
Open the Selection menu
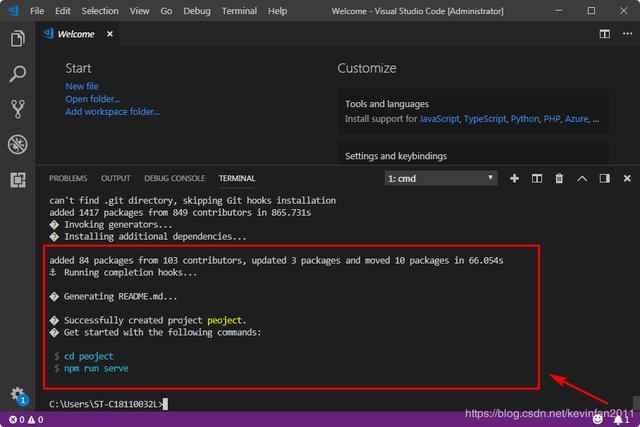[100, 11]
